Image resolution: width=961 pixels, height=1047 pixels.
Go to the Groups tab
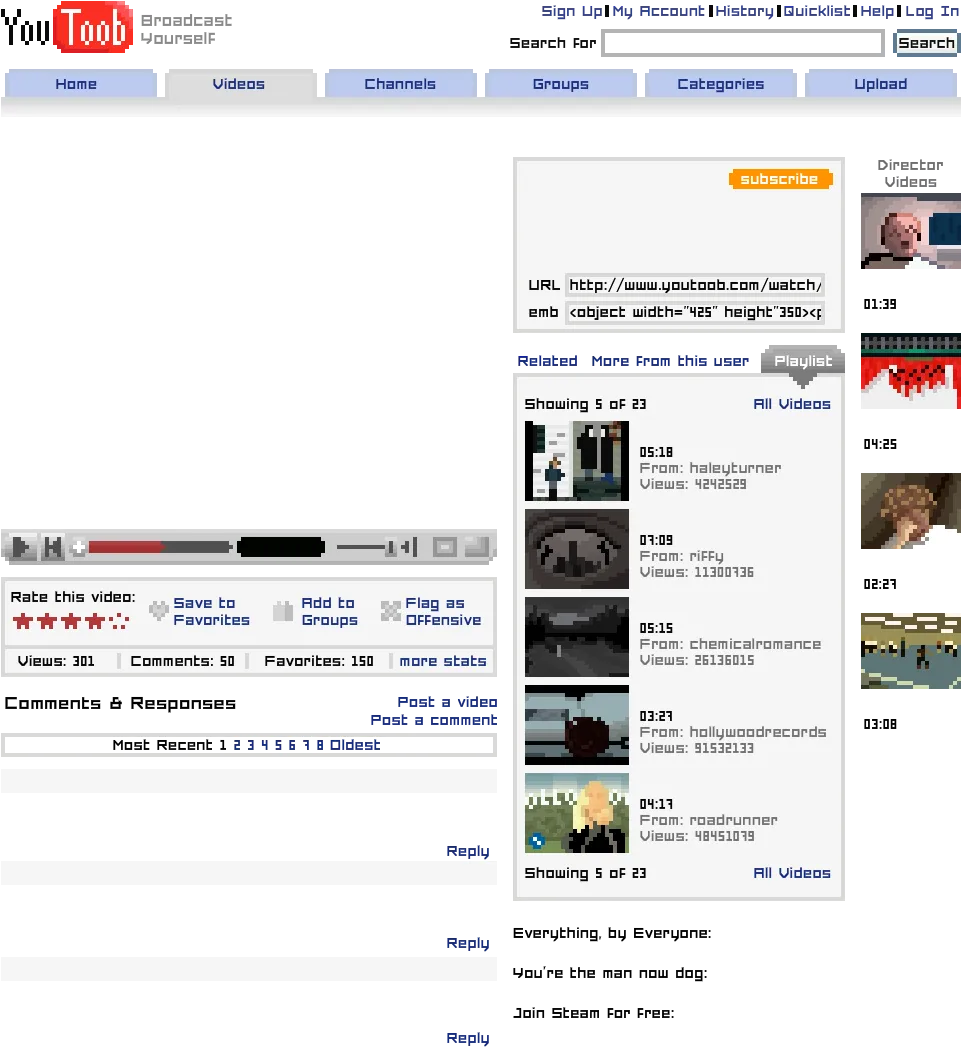[x=561, y=84]
